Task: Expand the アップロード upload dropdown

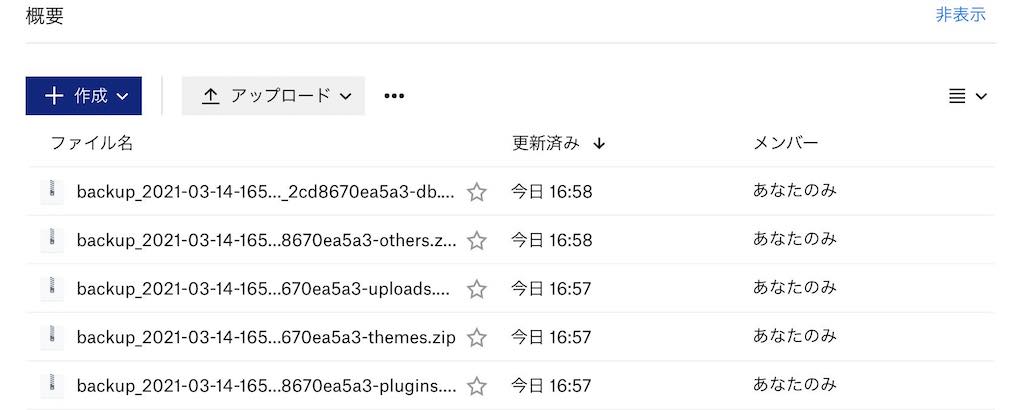Action: click(273, 96)
